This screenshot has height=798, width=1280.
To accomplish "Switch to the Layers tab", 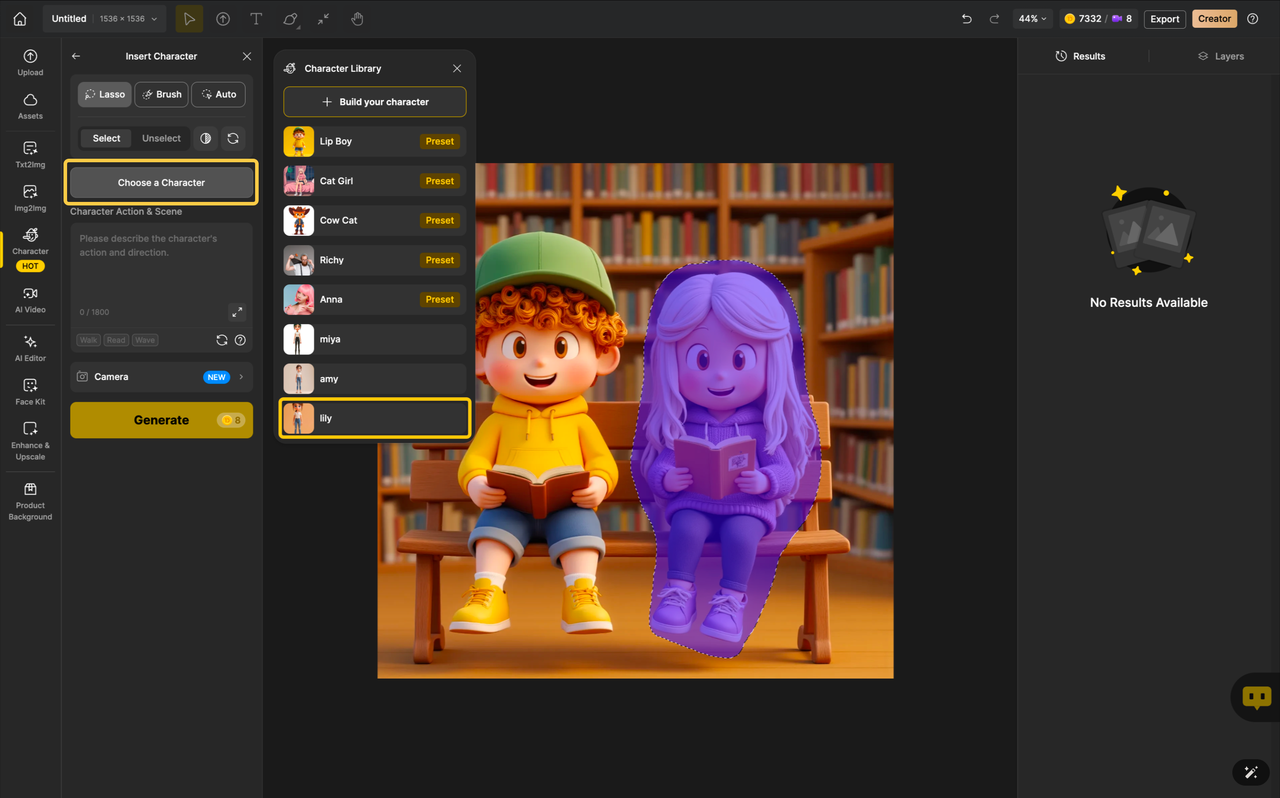I will tap(1220, 56).
